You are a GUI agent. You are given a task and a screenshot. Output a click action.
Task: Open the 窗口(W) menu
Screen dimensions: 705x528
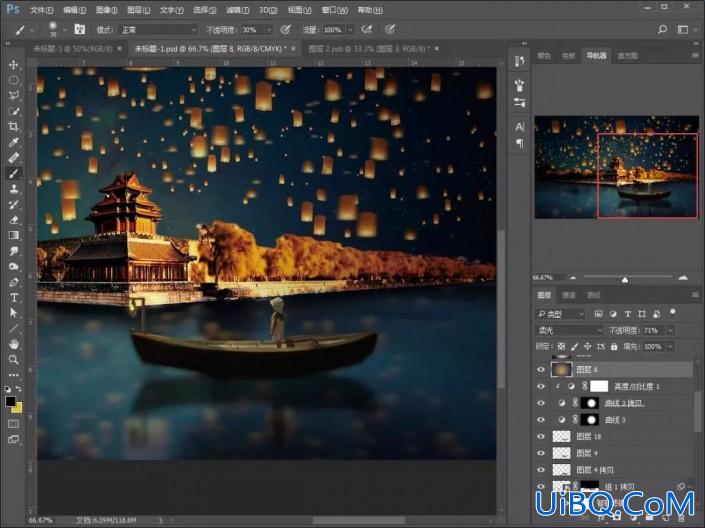pyautogui.click(x=335, y=10)
